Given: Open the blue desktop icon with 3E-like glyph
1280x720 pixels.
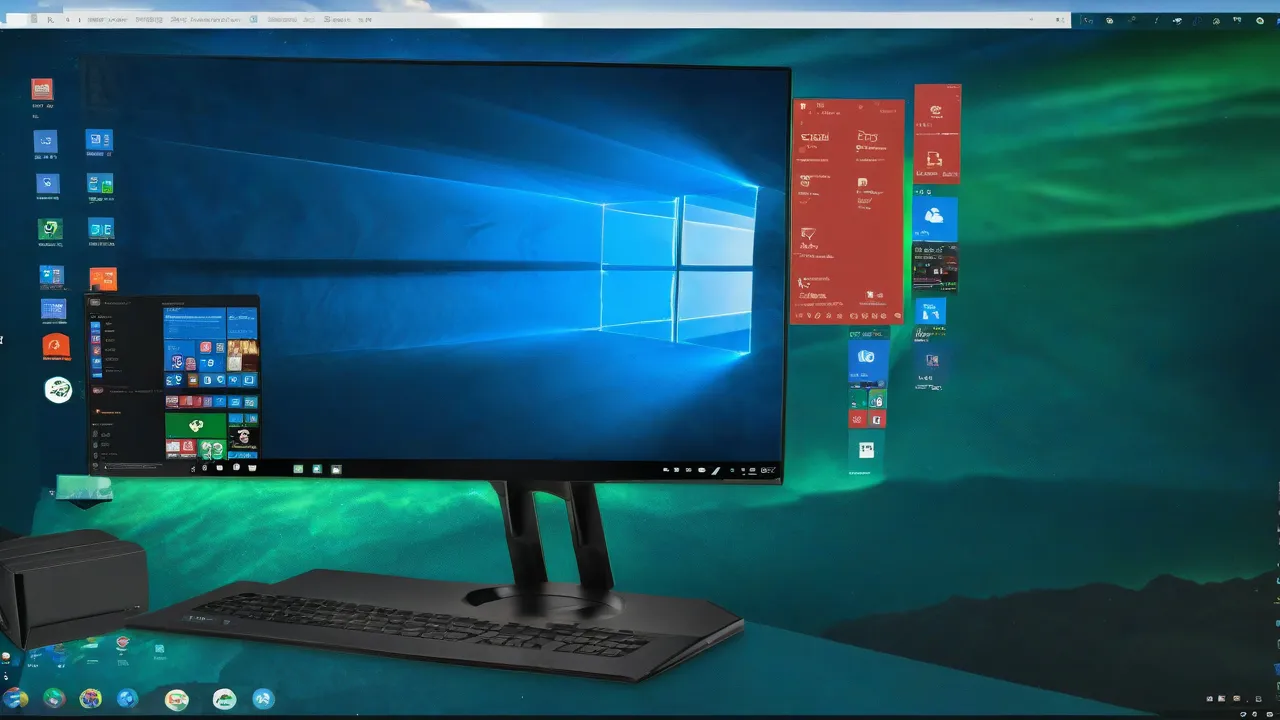Looking at the screenshot, I should (101, 230).
